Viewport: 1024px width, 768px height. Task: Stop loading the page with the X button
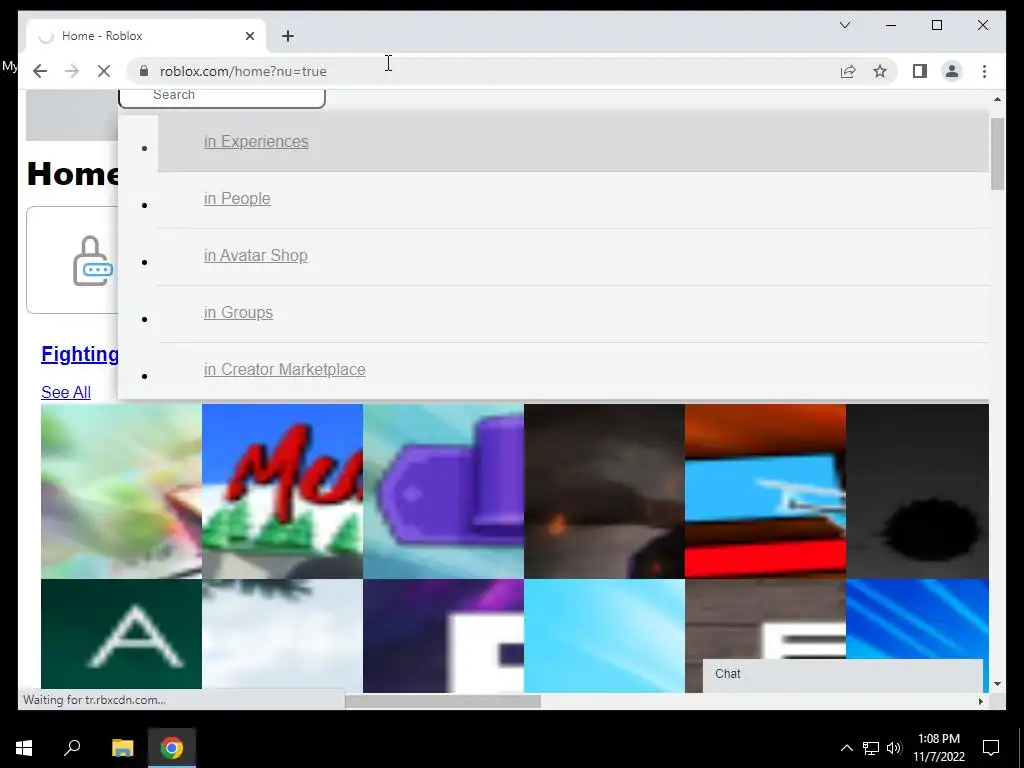104,71
